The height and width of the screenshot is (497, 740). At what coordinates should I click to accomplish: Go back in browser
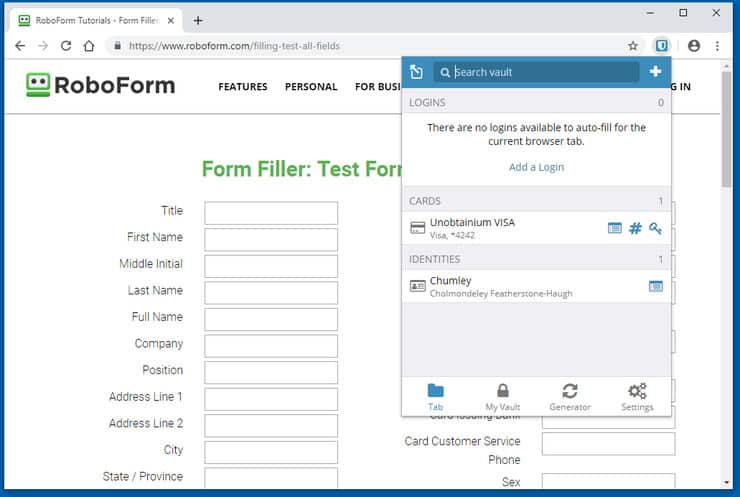coord(20,46)
